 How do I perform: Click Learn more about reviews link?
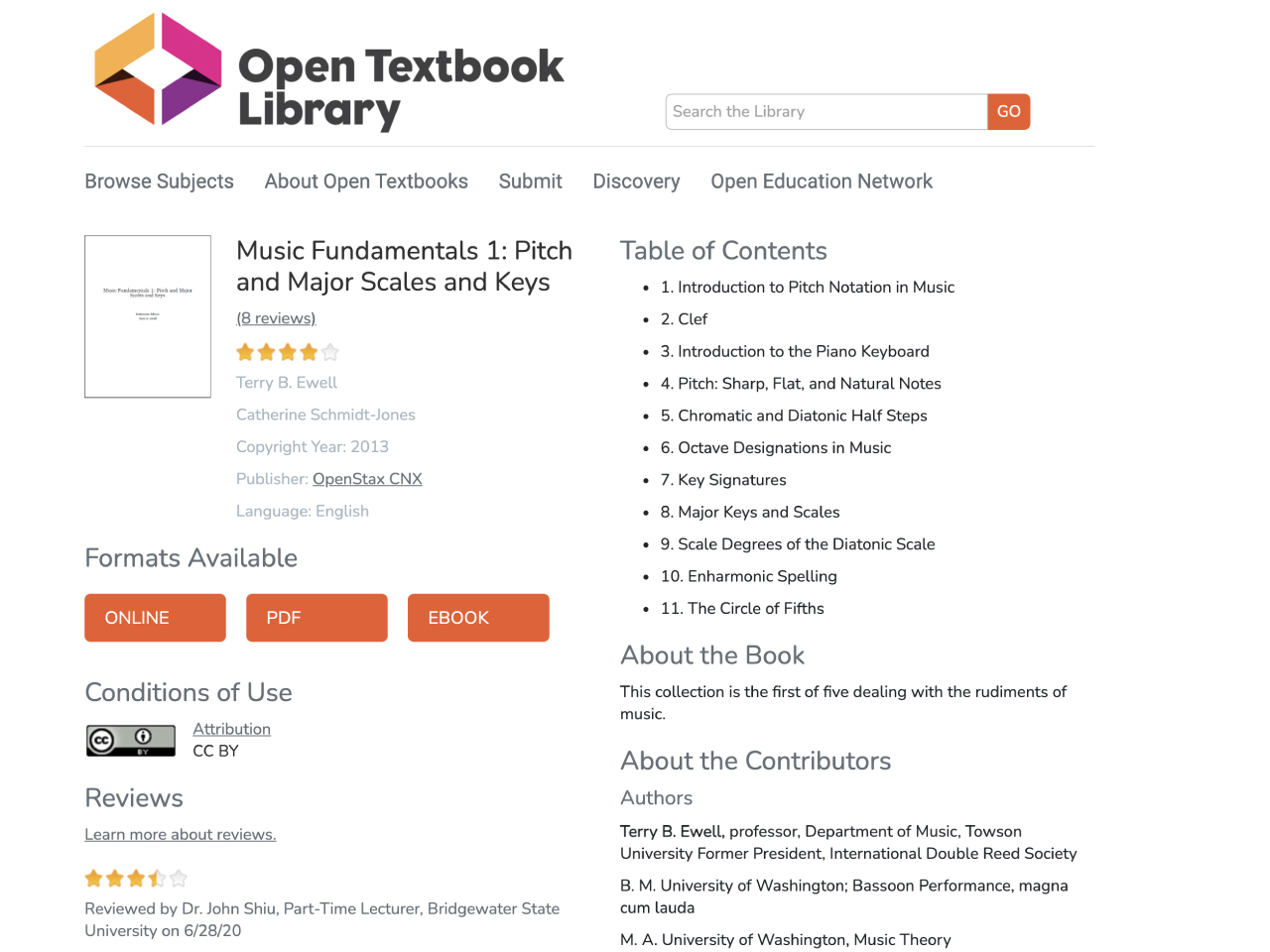181,835
